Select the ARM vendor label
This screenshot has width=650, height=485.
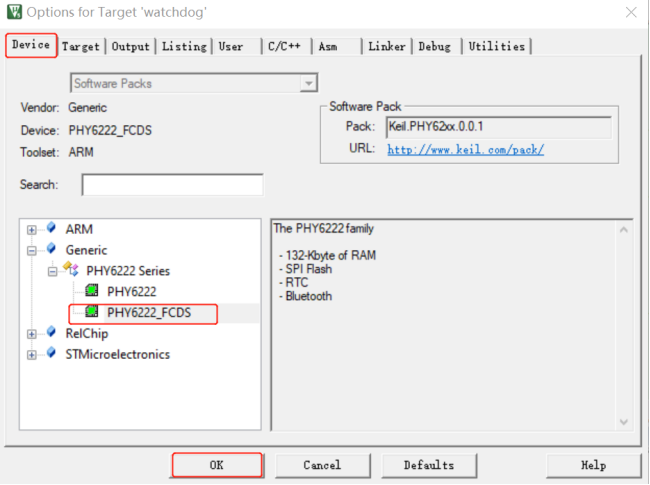click(x=79, y=229)
